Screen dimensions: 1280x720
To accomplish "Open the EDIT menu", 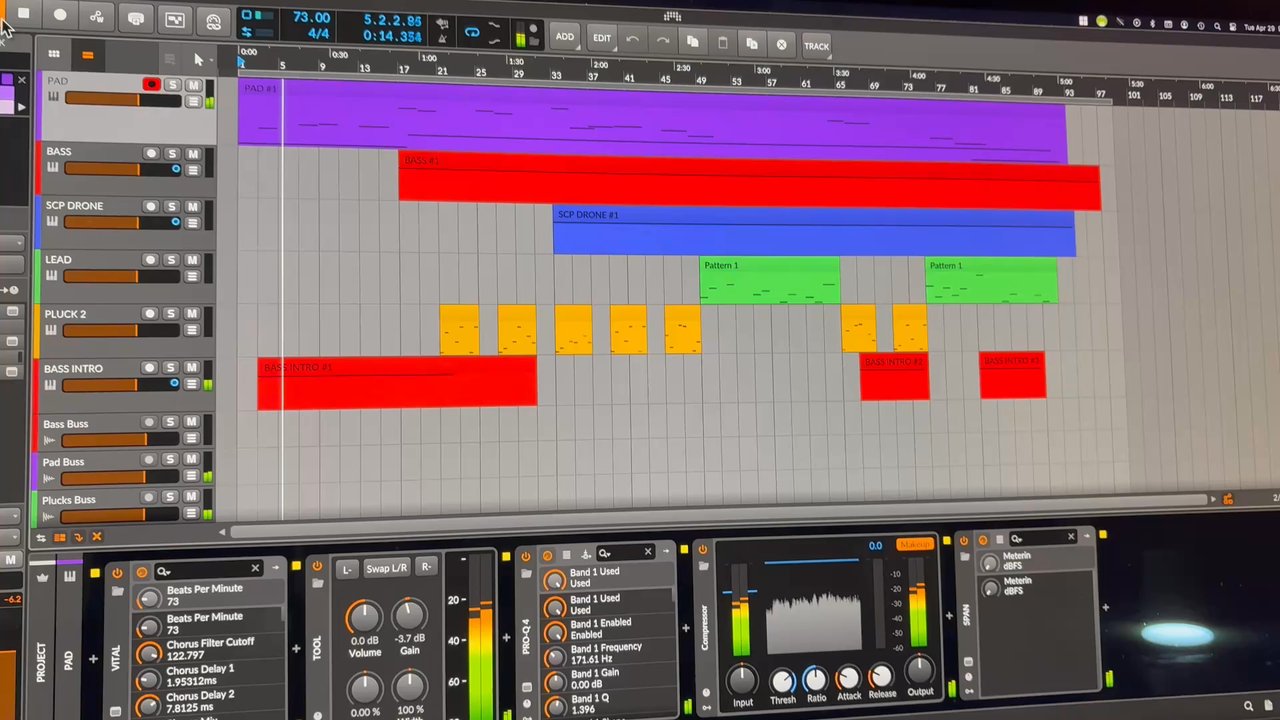I will 602,39.
